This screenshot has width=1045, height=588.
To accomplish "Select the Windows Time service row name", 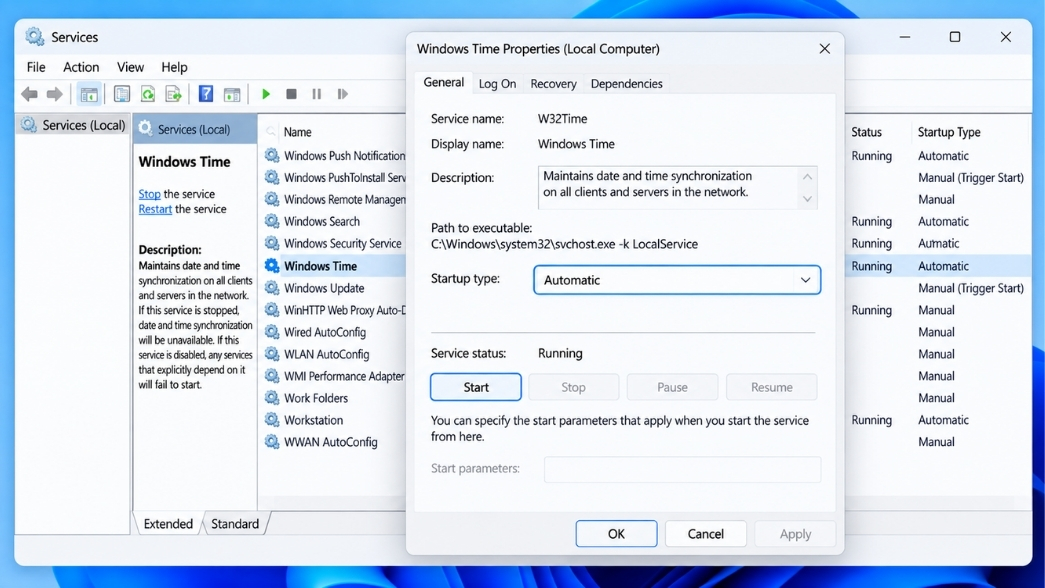I will click(x=321, y=266).
